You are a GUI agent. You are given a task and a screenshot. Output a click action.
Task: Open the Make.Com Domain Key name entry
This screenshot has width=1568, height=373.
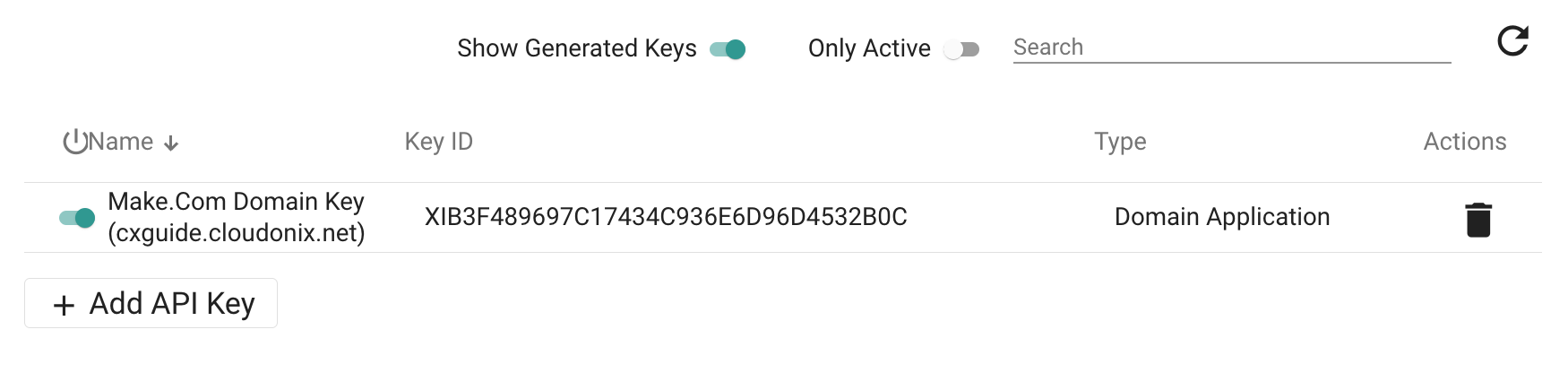coord(236,202)
